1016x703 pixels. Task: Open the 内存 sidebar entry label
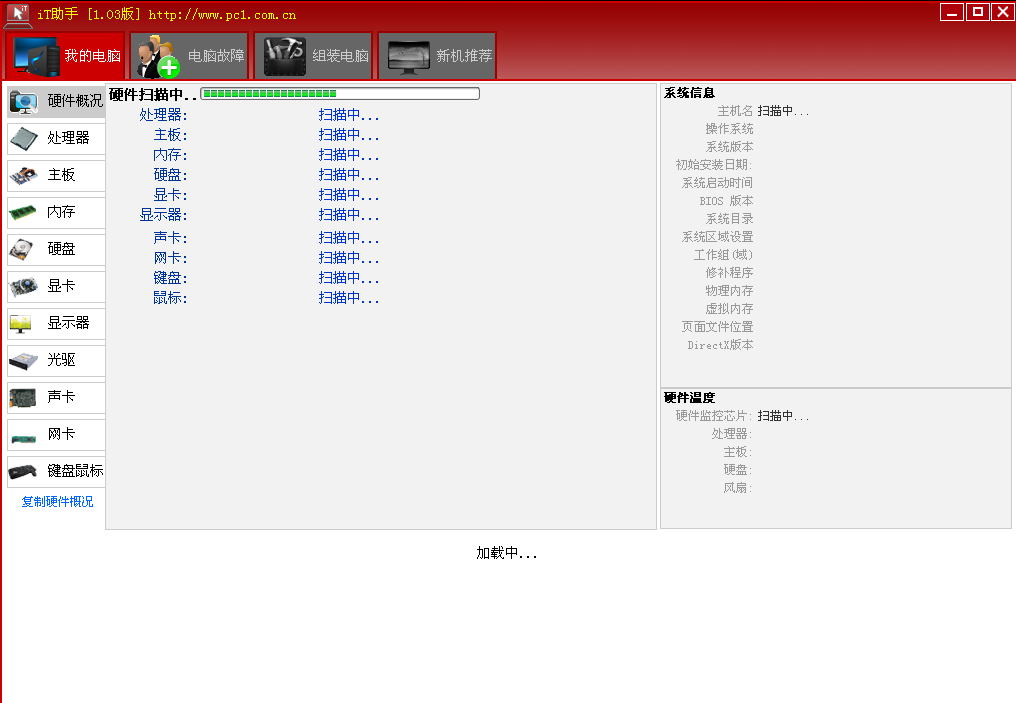coord(62,212)
